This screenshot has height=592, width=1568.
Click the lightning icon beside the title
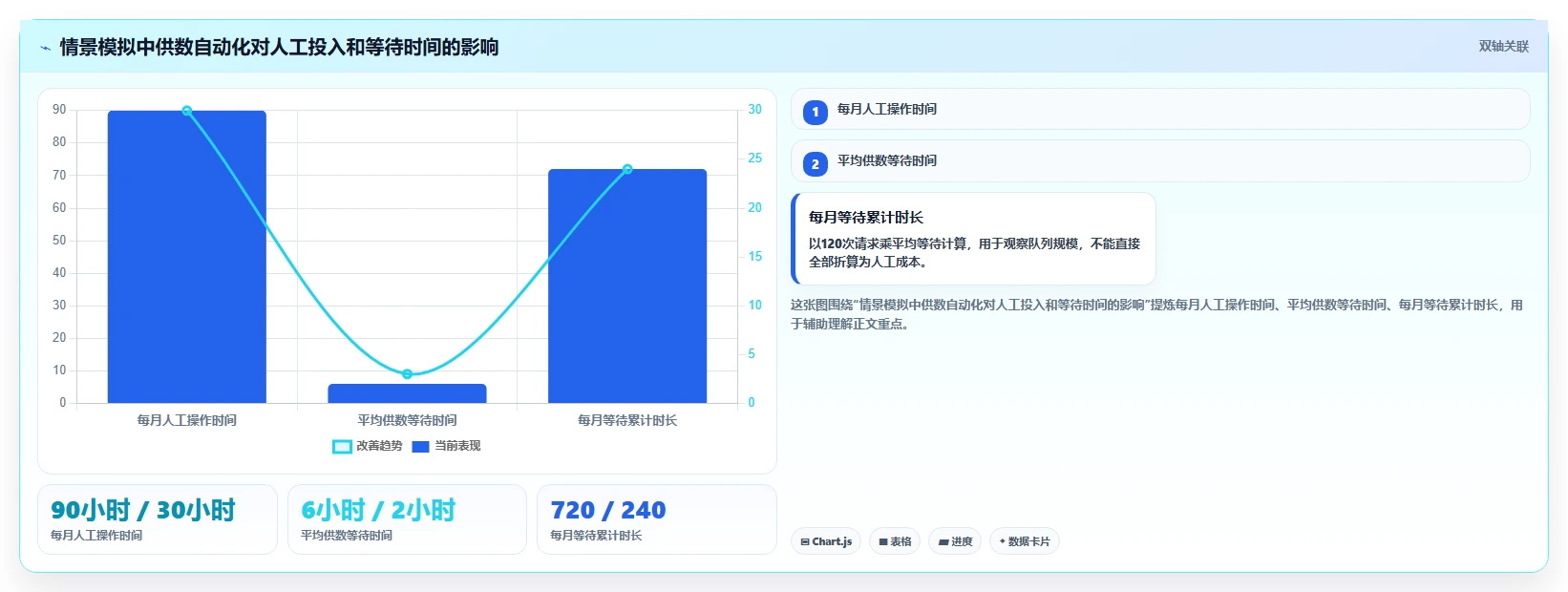pyautogui.click(x=45, y=48)
